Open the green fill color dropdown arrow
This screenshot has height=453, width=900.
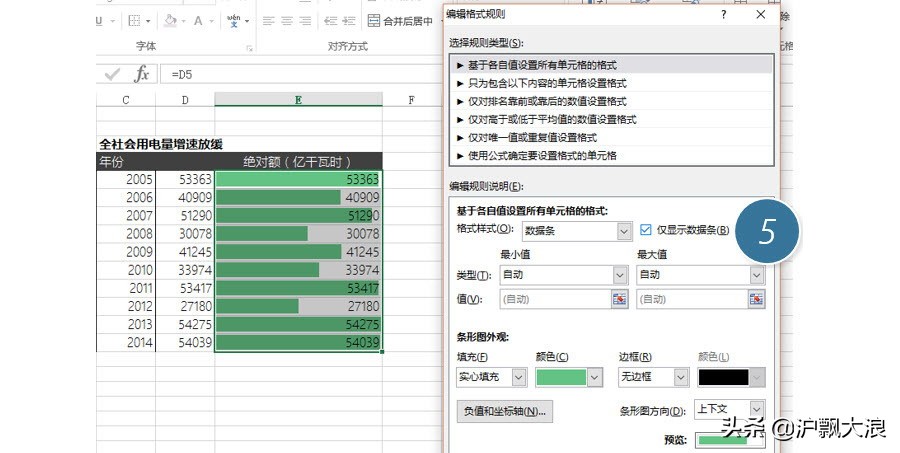pyautogui.click(x=595, y=377)
